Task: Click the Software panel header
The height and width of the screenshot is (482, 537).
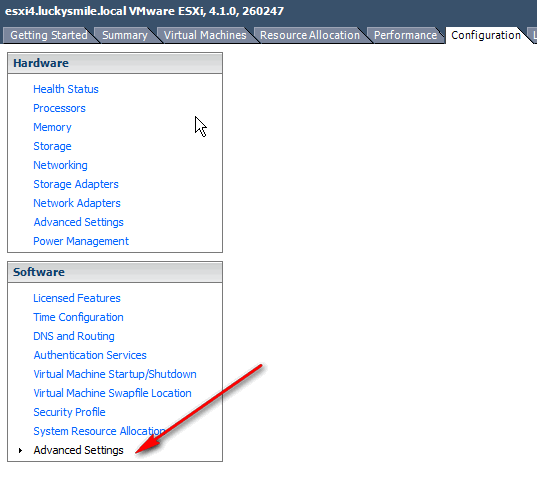Action: [115, 272]
